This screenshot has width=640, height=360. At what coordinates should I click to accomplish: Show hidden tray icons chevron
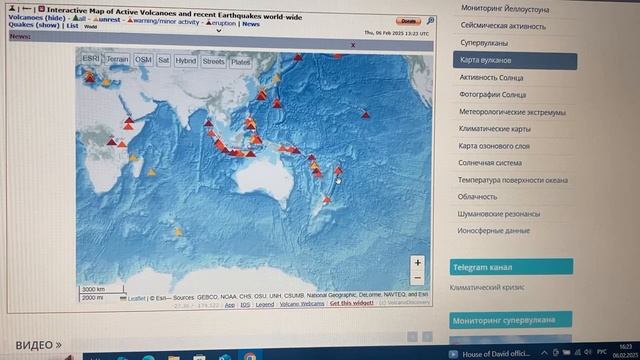[x=544, y=353]
